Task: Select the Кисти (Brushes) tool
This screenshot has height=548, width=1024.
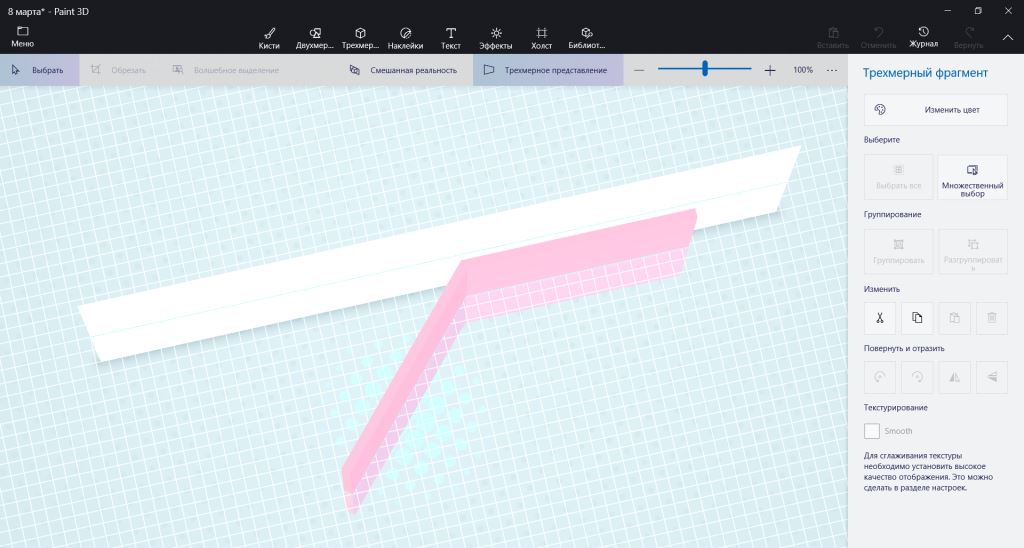Action: [268, 38]
